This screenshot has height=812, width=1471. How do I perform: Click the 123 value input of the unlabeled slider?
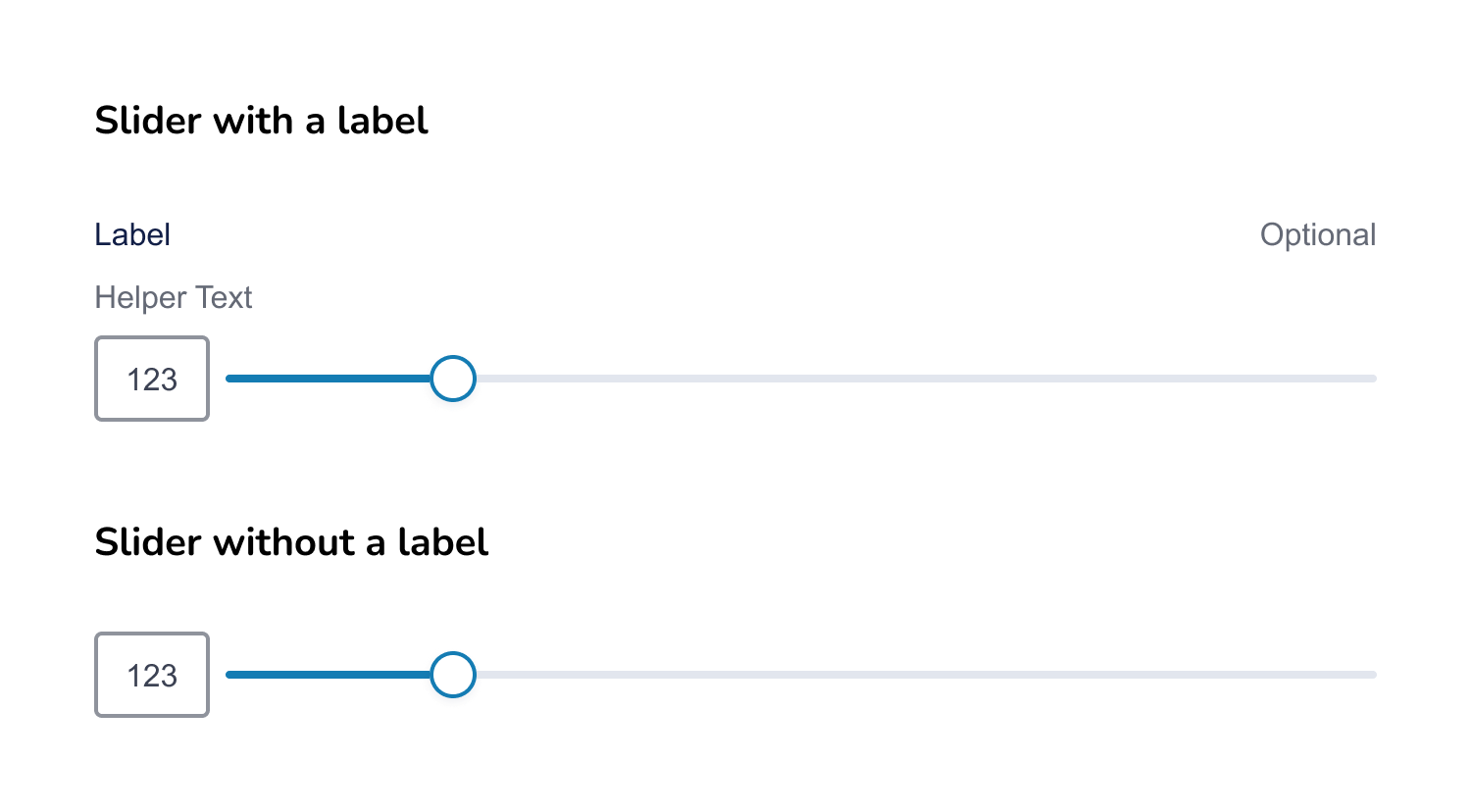coord(152,675)
